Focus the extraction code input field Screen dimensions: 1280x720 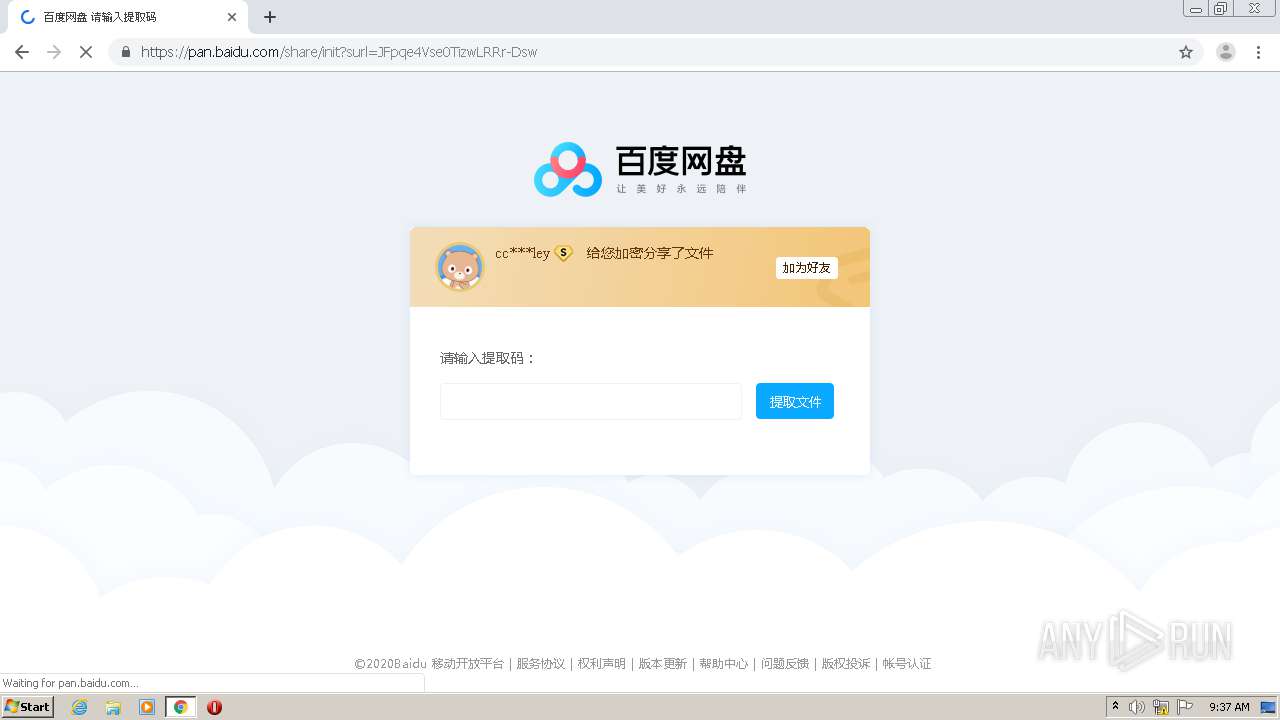coord(591,401)
